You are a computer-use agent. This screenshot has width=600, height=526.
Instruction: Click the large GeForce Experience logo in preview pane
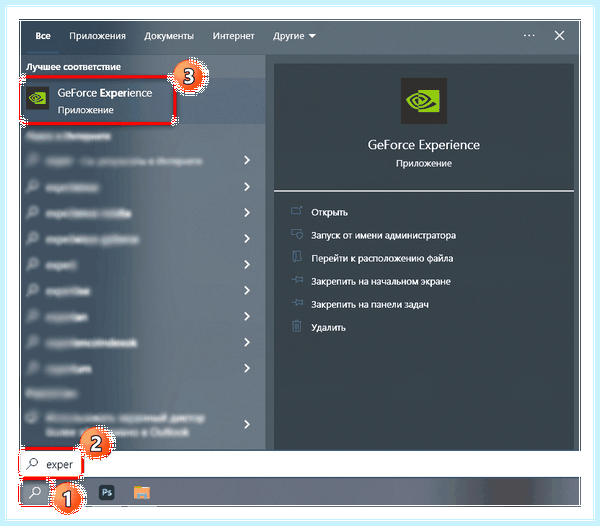(x=424, y=101)
